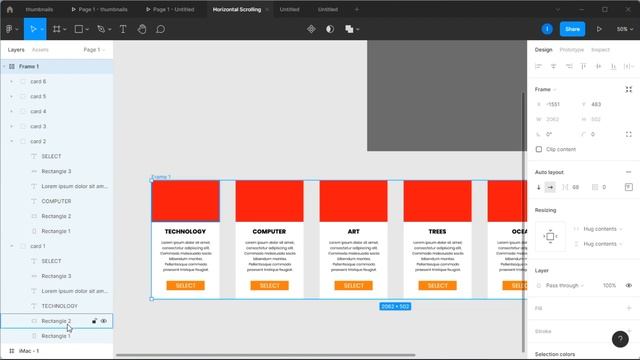This screenshot has width=640, height=360.
Task: Select the Rectangle shape tool
Action: pos(78,29)
